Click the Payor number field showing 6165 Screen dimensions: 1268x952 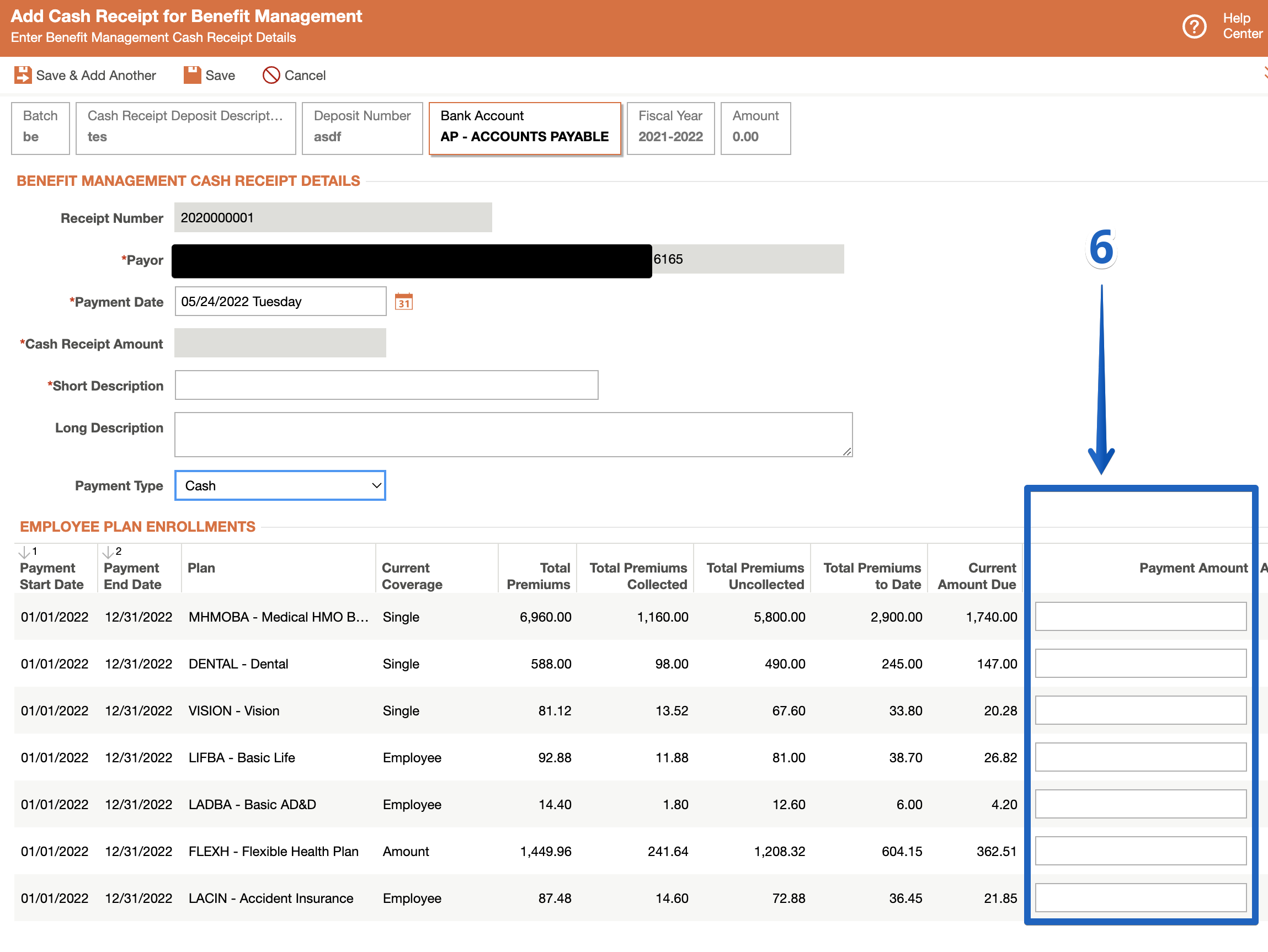point(748,259)
